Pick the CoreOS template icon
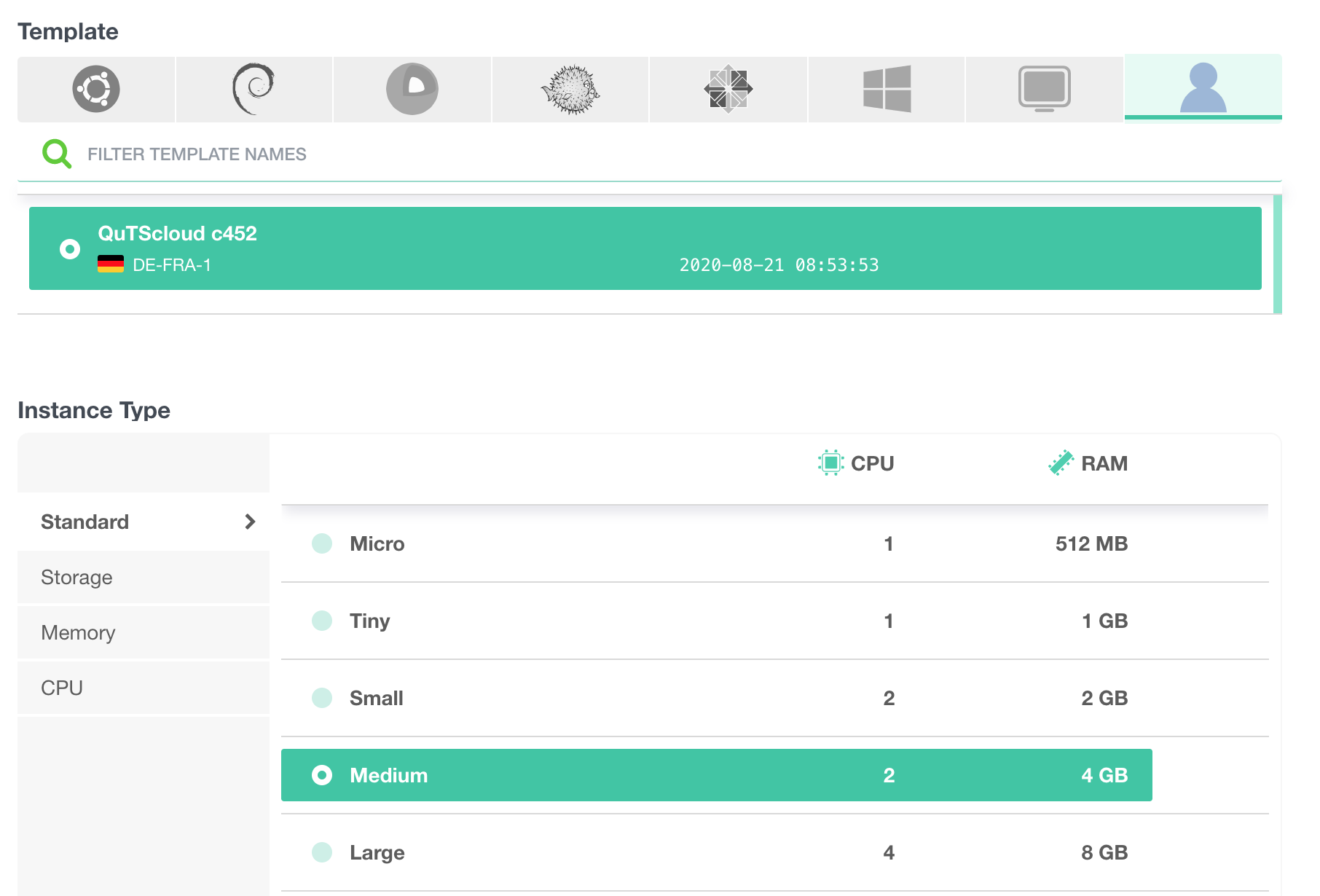1320x896 pixels. tap(412, 89)
